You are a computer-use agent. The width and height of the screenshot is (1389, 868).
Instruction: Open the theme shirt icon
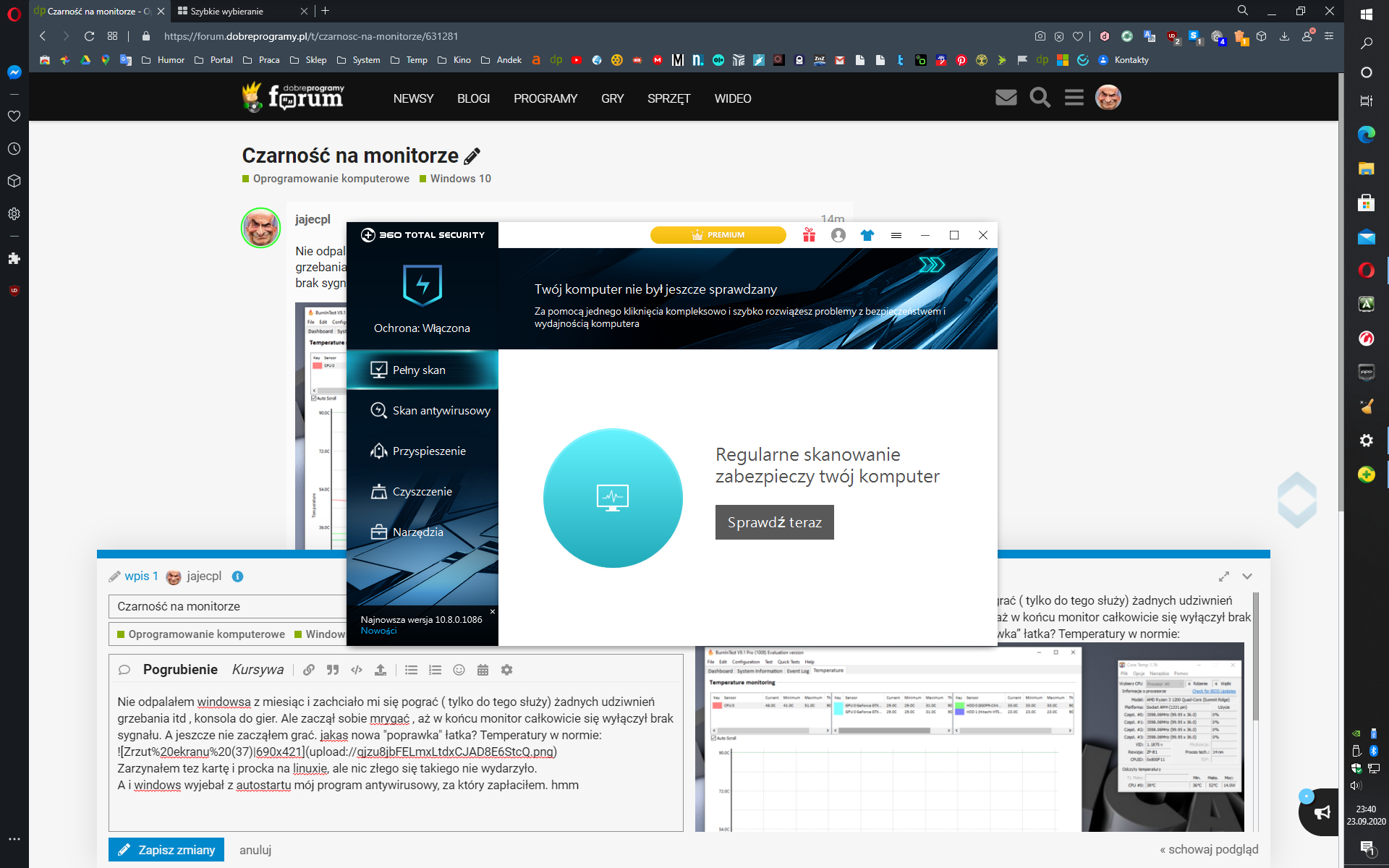click(867, 235)
